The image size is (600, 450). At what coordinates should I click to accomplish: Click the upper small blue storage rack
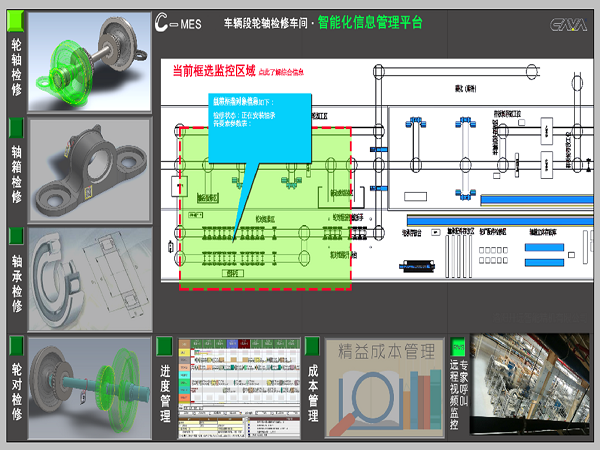544,248
